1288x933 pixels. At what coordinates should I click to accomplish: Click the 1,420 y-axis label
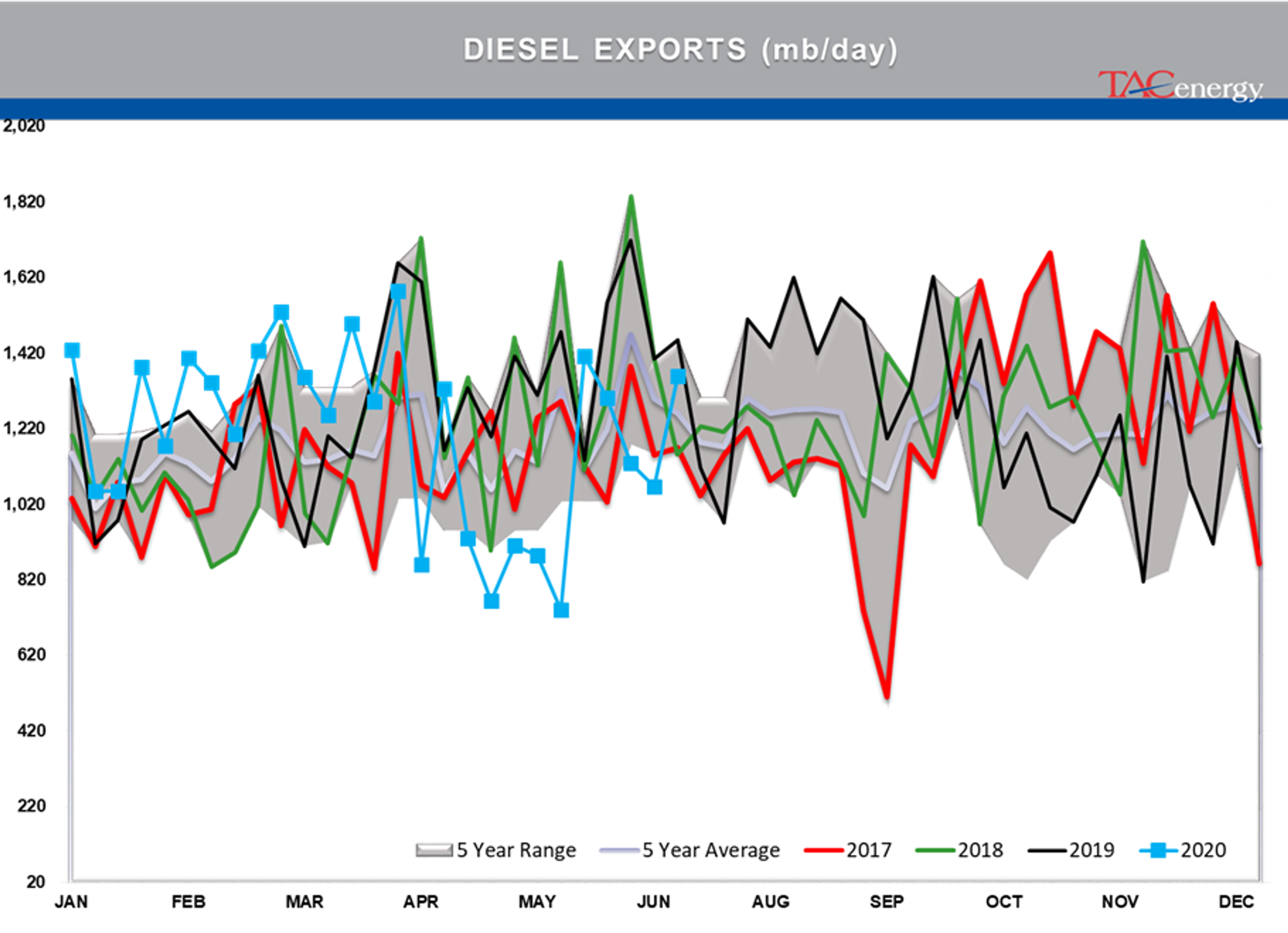pos(24,353)
